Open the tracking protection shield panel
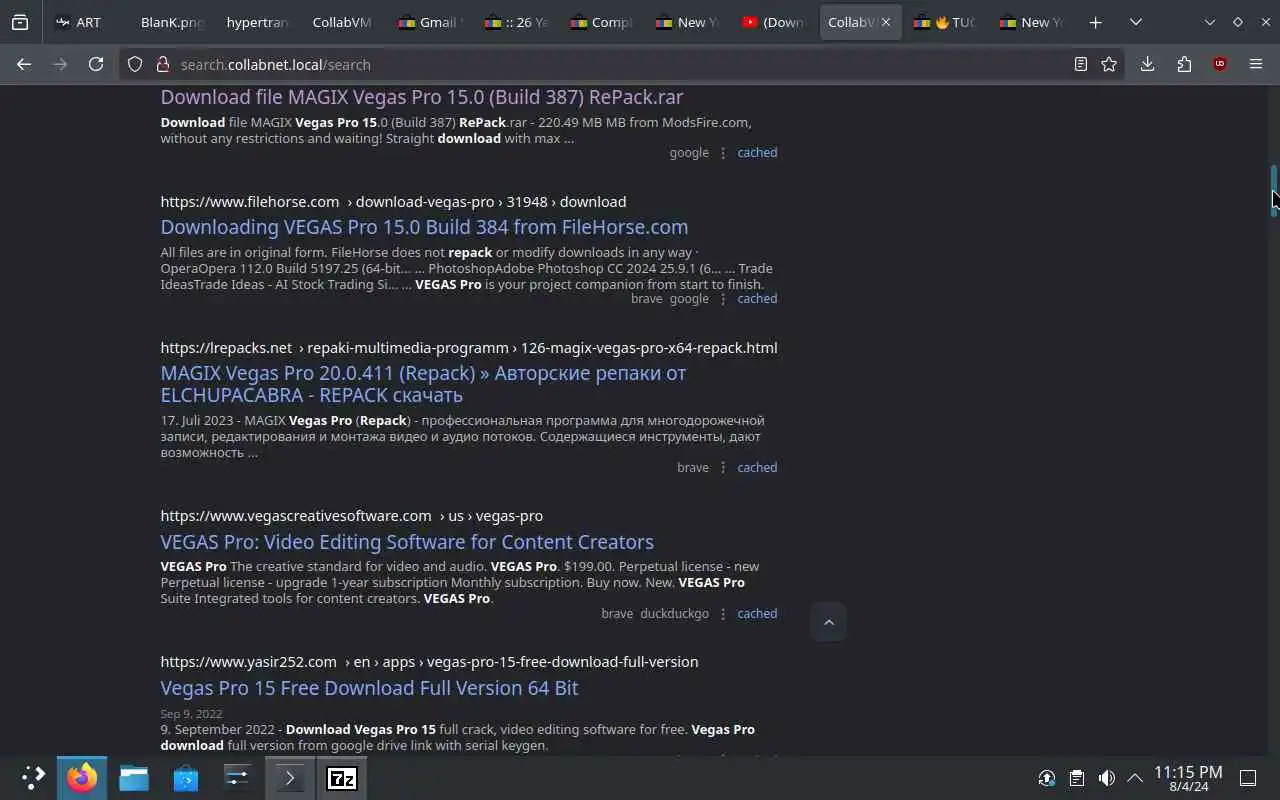Screen dimensions: 1280x800 pos(135,64)
